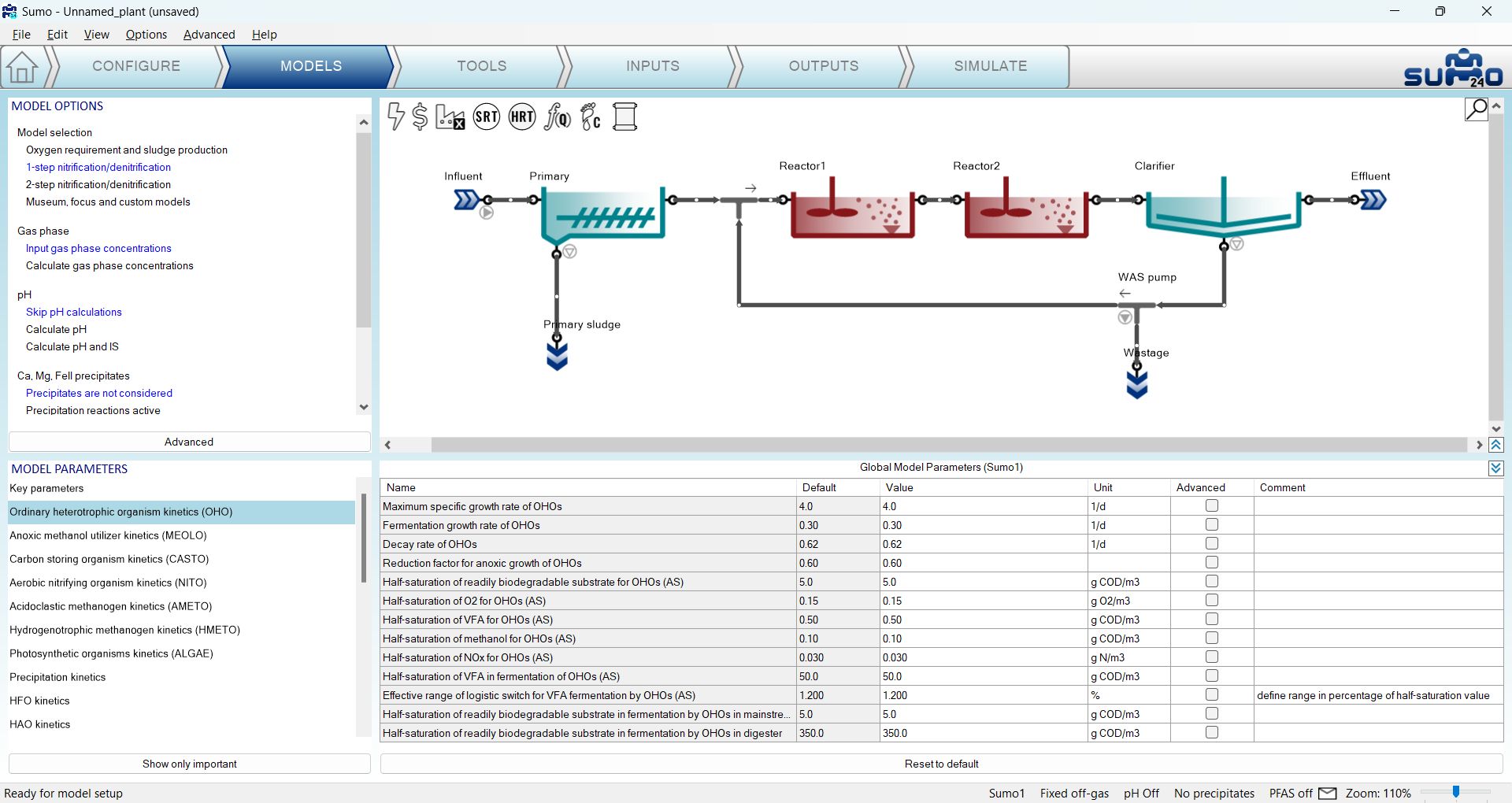1512x803 pixels.
Task: Tick Advanced for Decay rate of OHOs
Action: [x=1212, y=544]
